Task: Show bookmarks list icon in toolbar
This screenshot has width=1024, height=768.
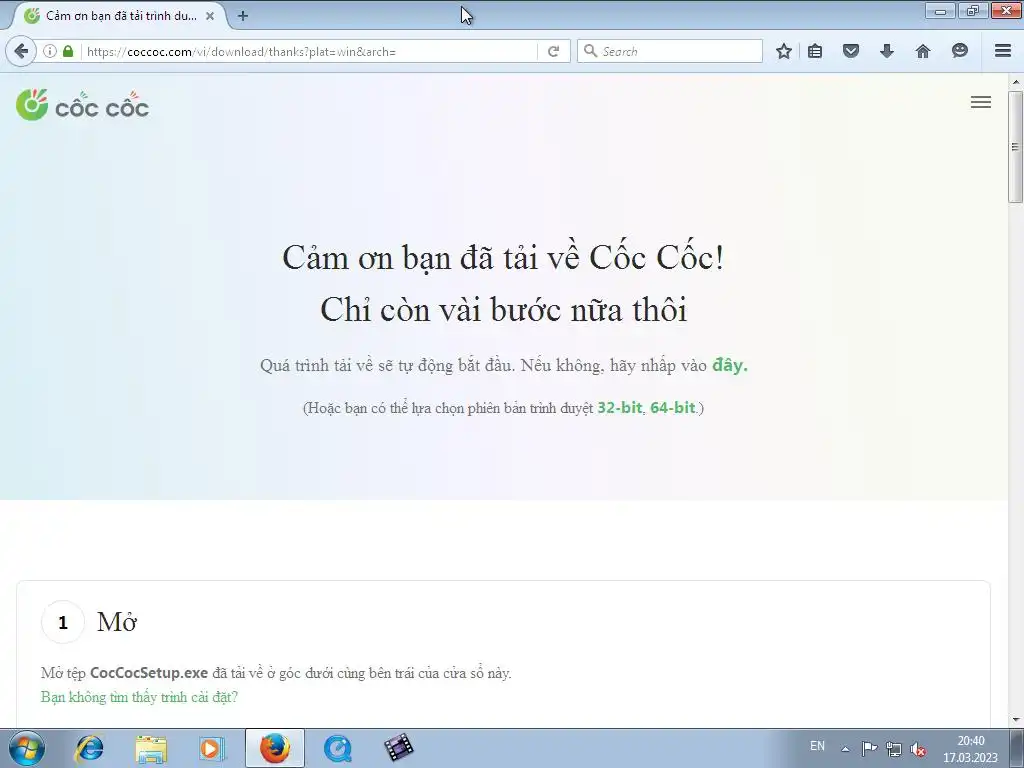Action: (x=815, y=51)
